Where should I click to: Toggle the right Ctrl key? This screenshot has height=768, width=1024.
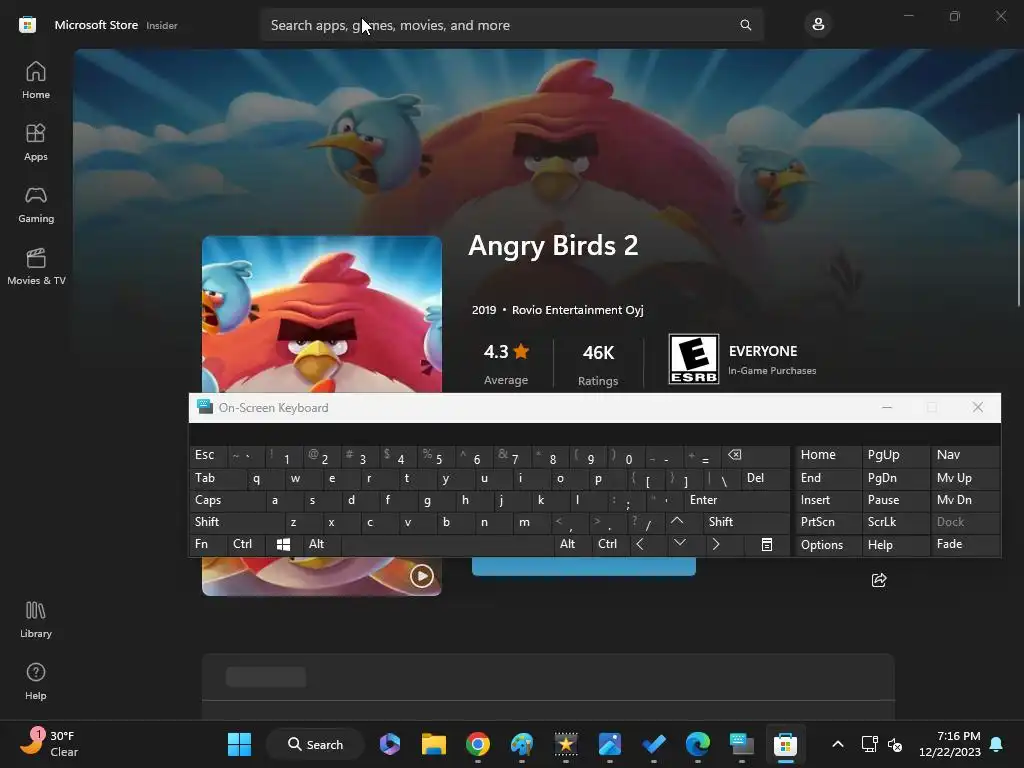pos(611,544)
